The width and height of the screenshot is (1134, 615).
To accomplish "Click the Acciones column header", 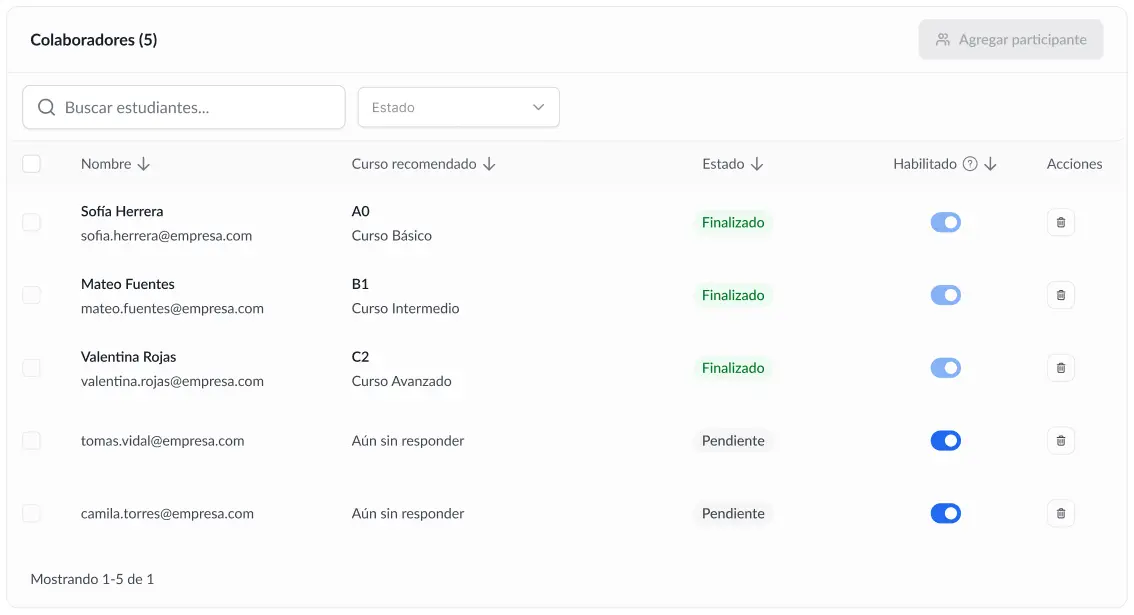I will coord(1075,164).
